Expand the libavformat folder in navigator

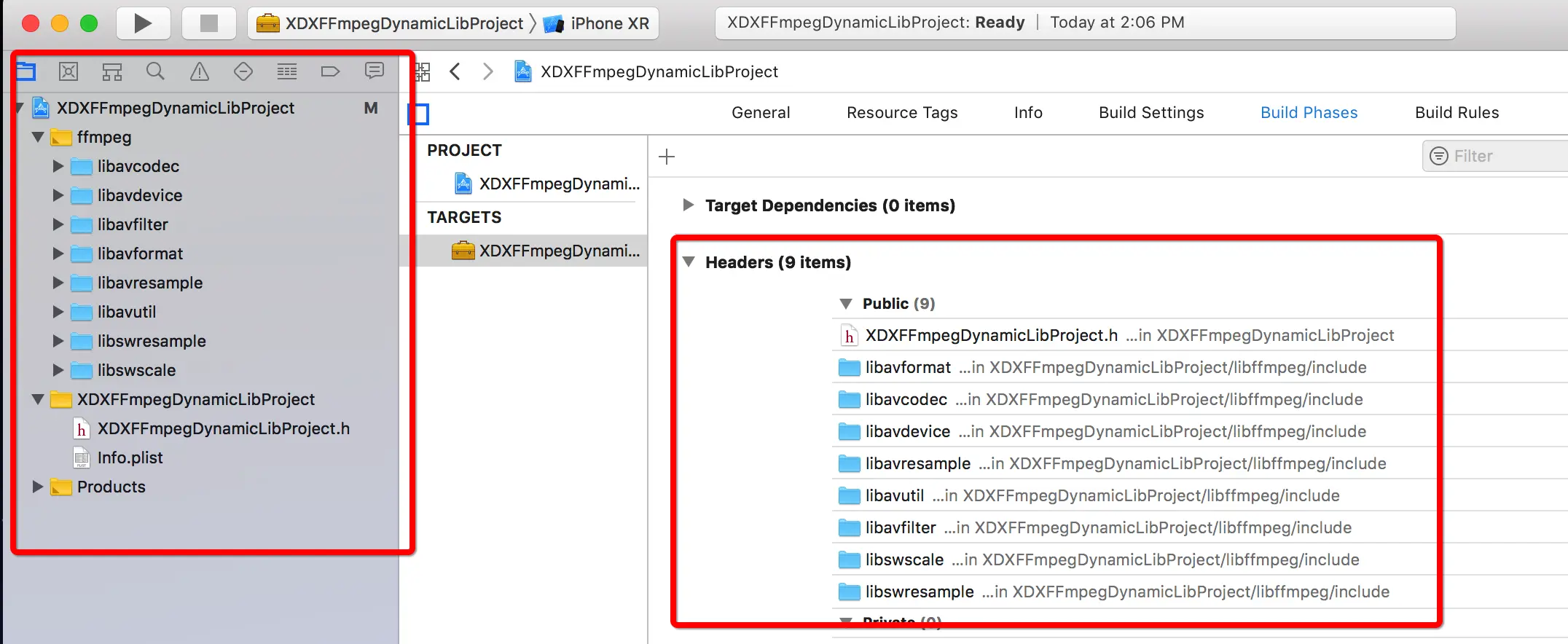pos(58,254)
